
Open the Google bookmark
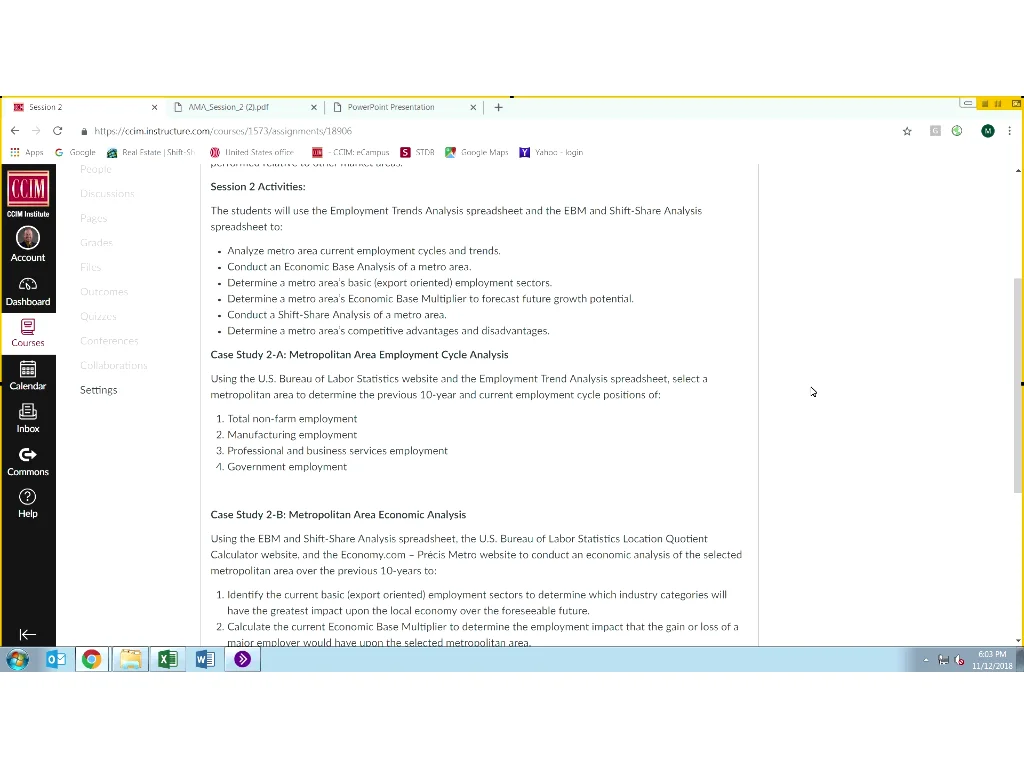[x=75, y=152]
